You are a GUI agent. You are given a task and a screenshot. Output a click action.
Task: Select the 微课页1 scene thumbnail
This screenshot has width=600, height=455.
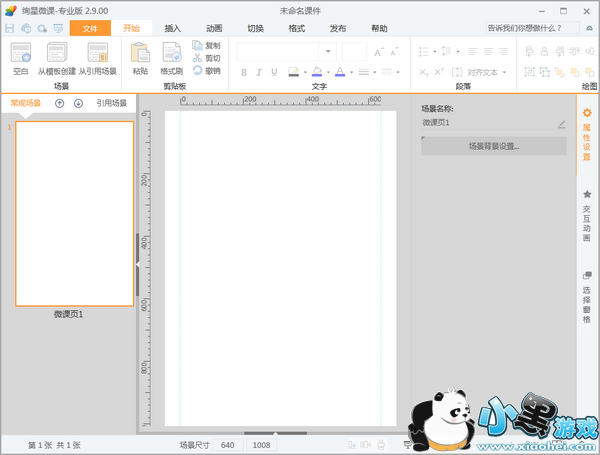tap(75, 213)
